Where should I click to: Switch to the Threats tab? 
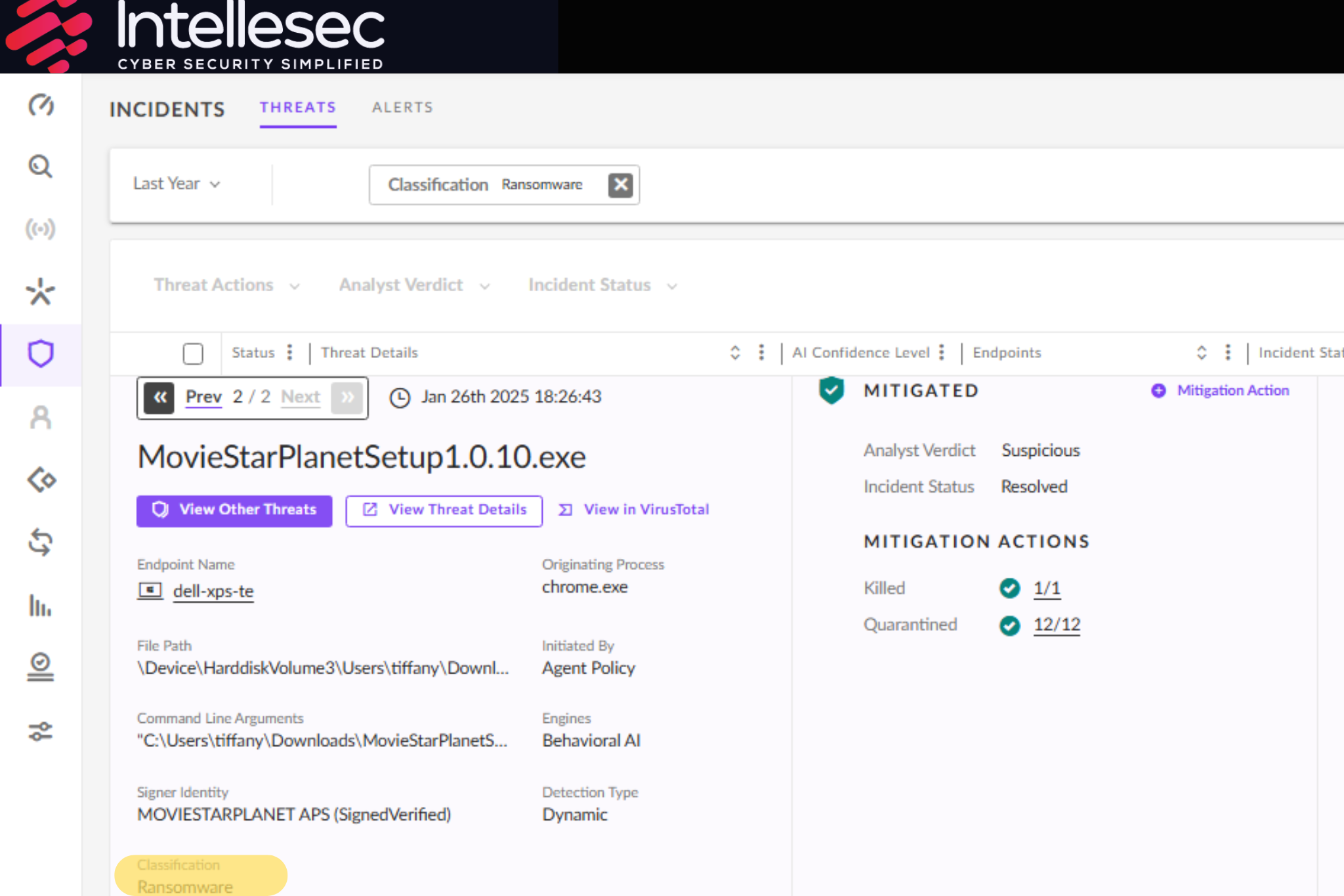point(298,108)
